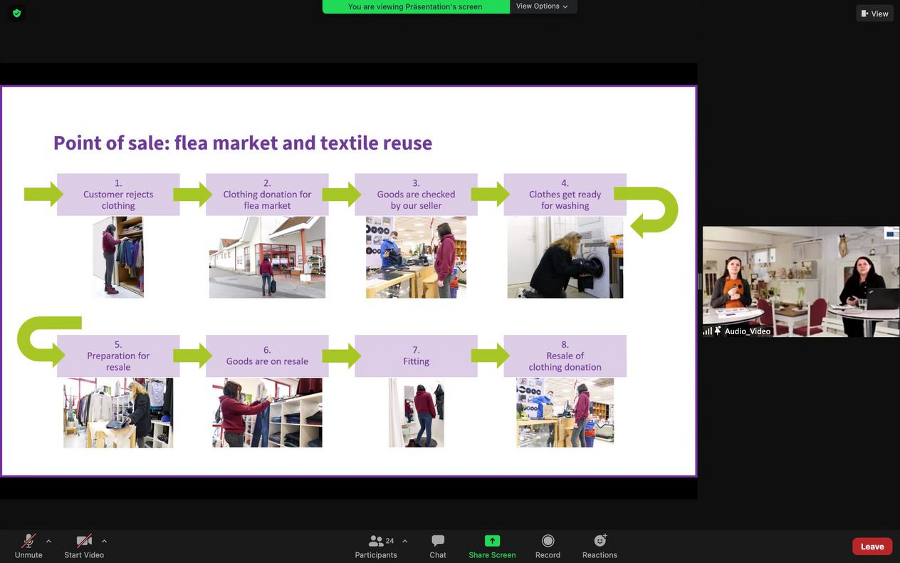This screenshot has height=563, width=900.
Task: Open the View Options dropdown
Action: (542, 7)
